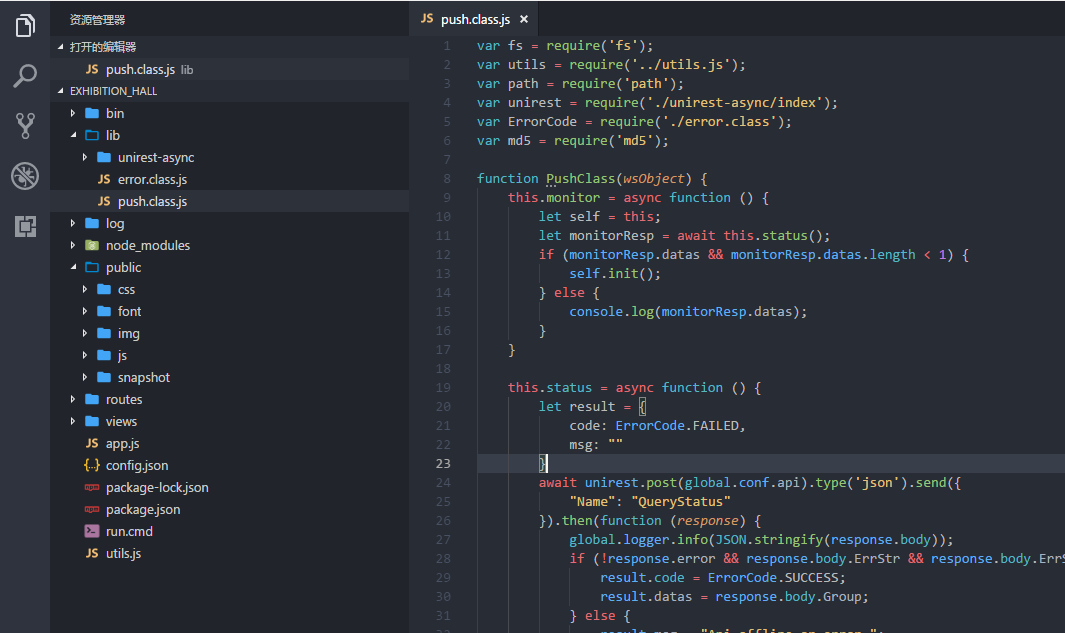The width and height of the screenshot is (1065, 633).
Task: Open package-lock.json file
Action: point(156,487)
